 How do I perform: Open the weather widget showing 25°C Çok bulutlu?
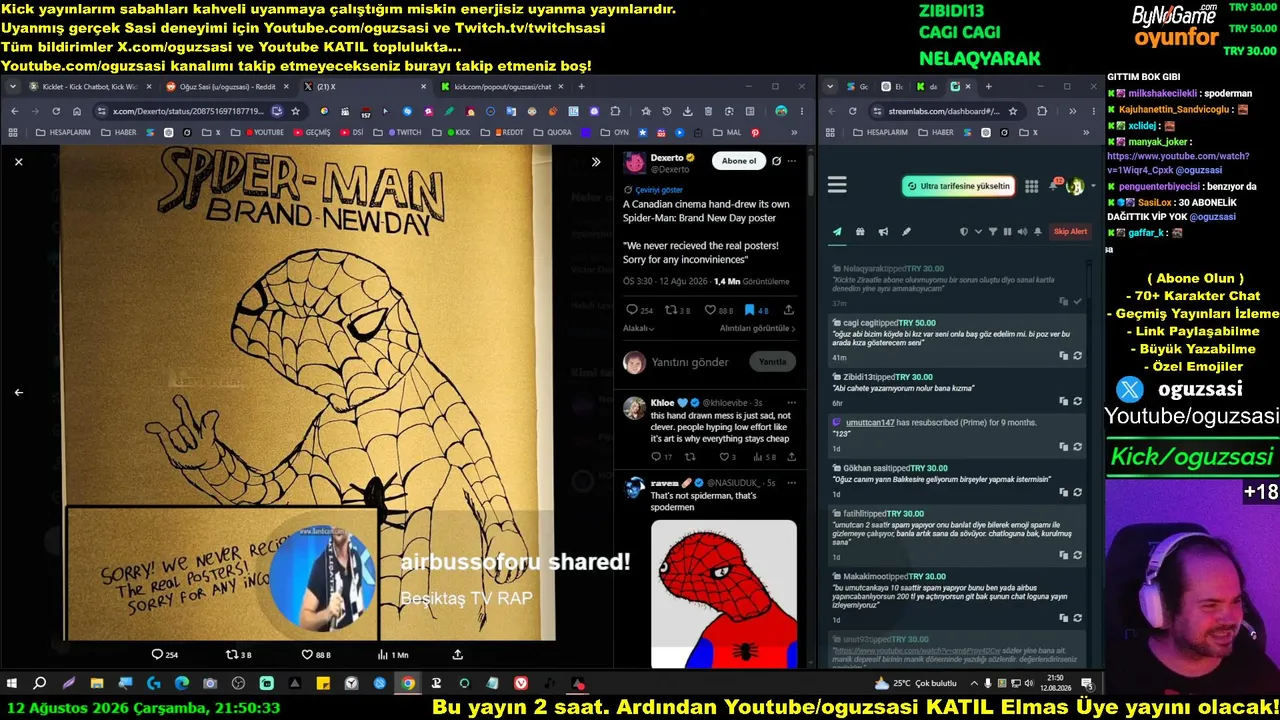coord(916,684)
